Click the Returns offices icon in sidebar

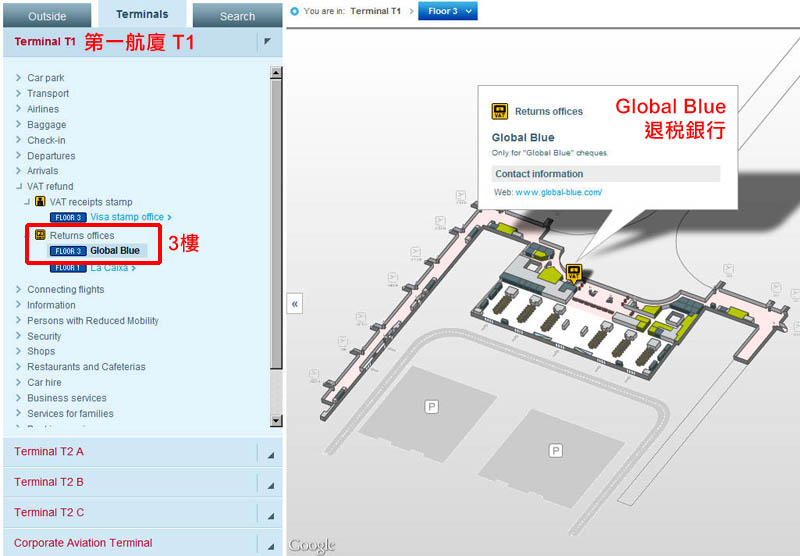(40, 235)
